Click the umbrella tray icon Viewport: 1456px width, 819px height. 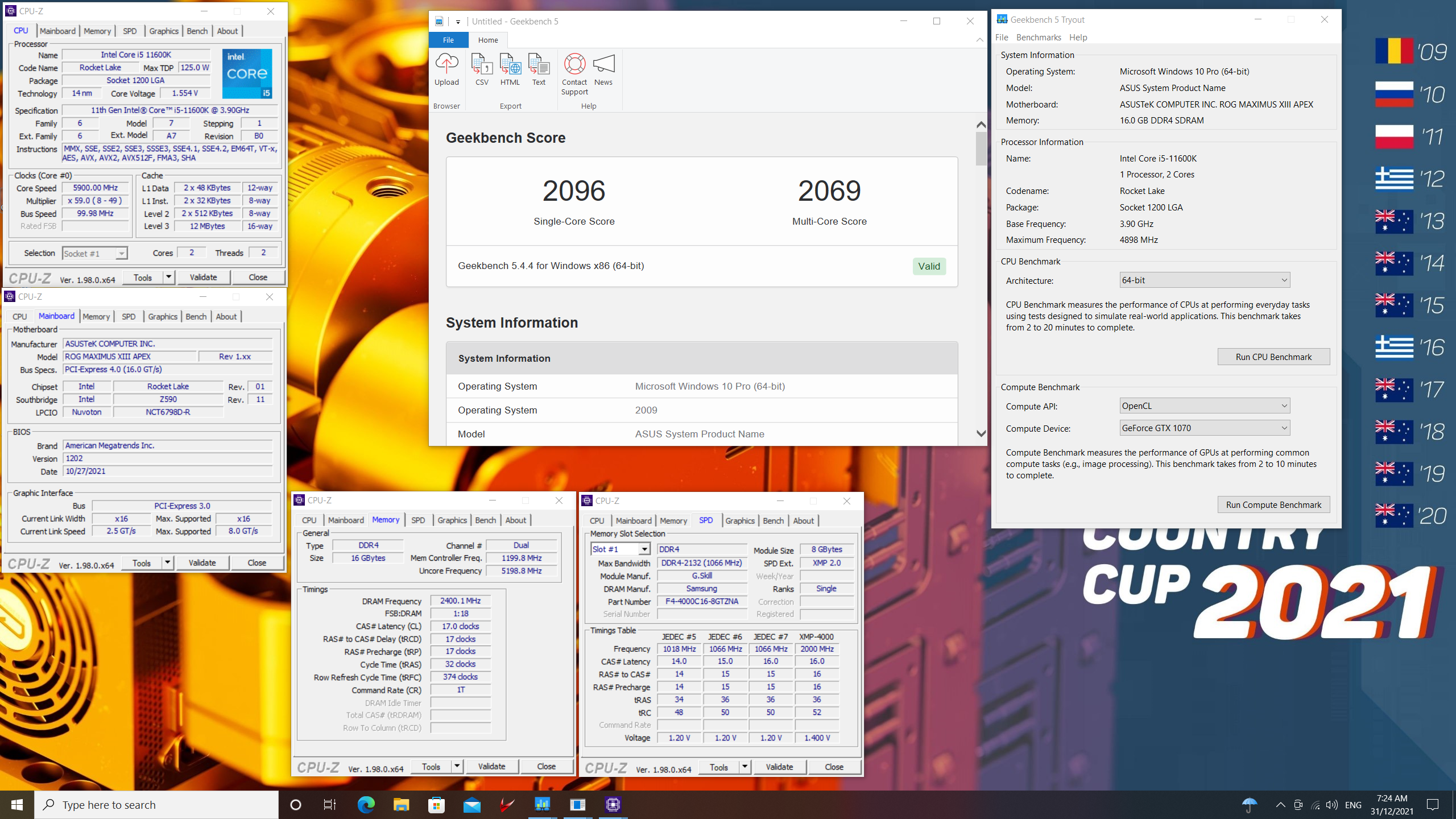pos(1249,805)
